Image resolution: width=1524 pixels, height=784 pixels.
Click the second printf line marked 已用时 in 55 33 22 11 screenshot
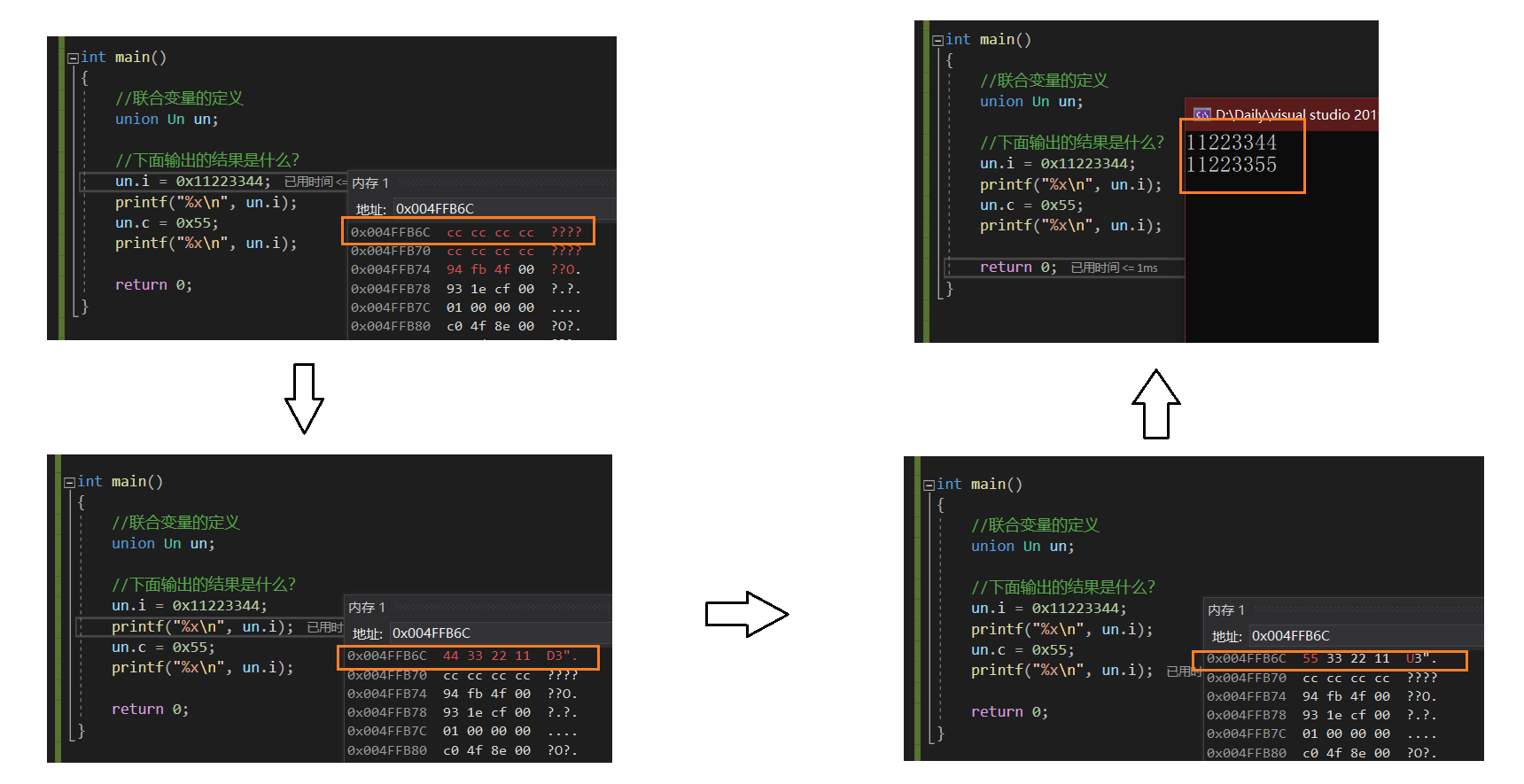(1061, 670)
